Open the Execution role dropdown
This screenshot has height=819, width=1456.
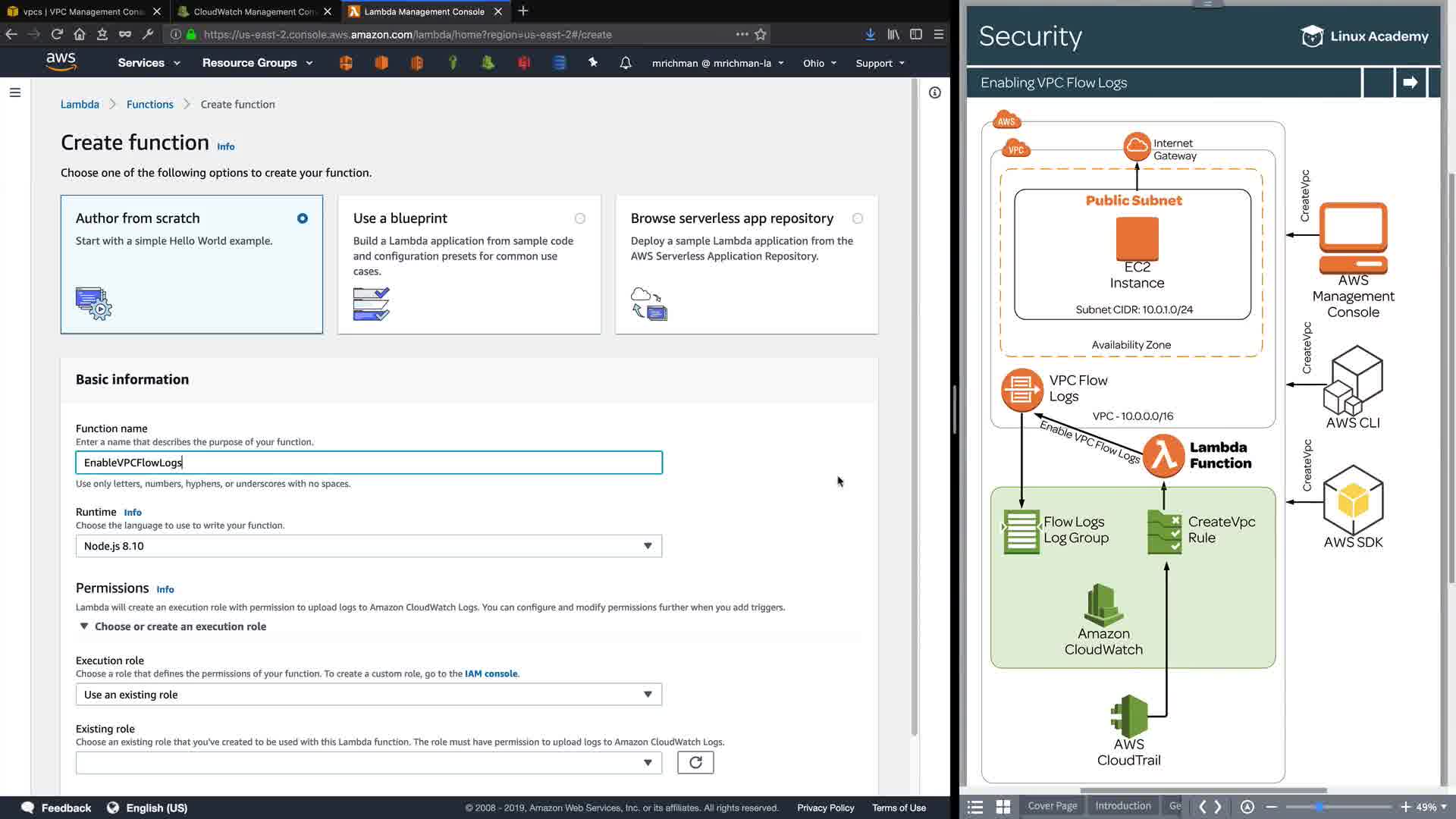click(x=369, y=695)
